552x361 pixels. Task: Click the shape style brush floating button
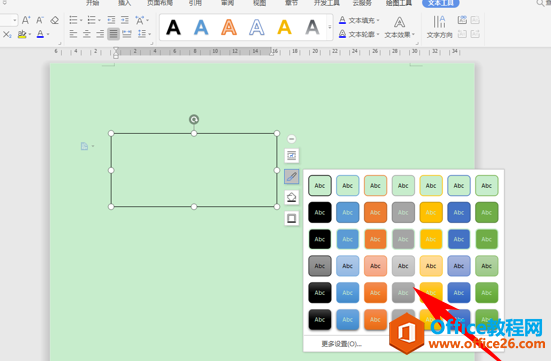point(291,176)
